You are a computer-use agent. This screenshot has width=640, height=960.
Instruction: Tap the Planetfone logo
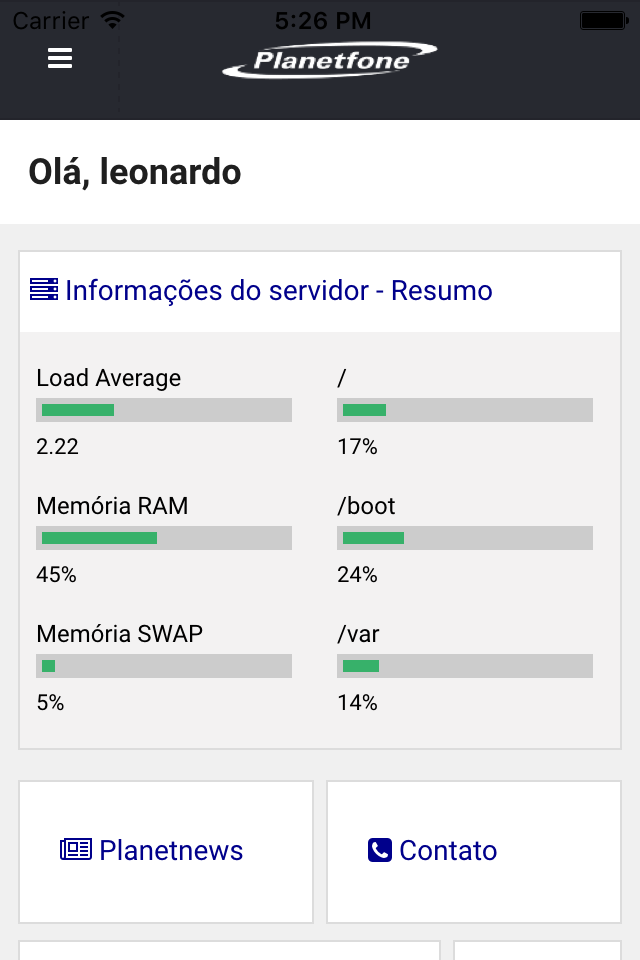pyautogui.click(x=329, y=60)
